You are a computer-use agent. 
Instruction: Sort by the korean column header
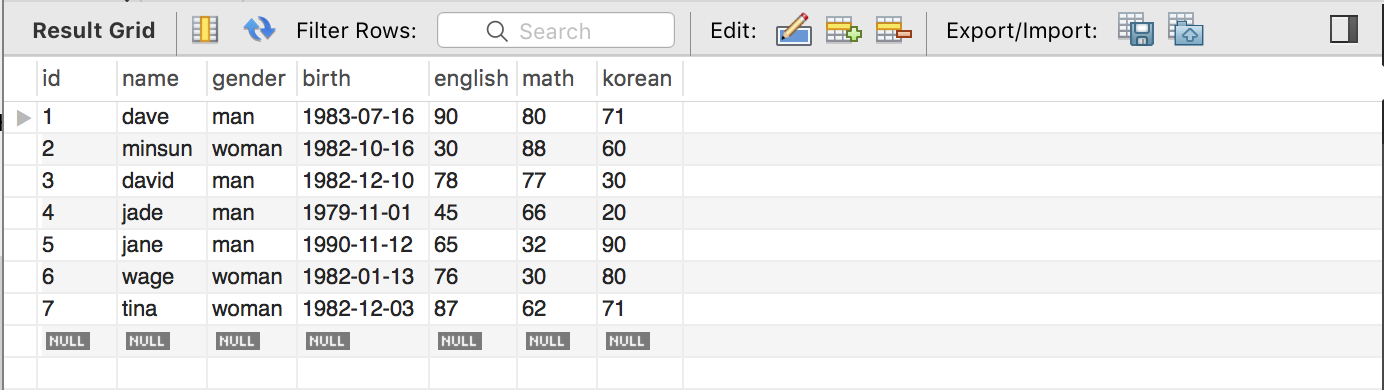pyautogui.click(x=640, y=78)
